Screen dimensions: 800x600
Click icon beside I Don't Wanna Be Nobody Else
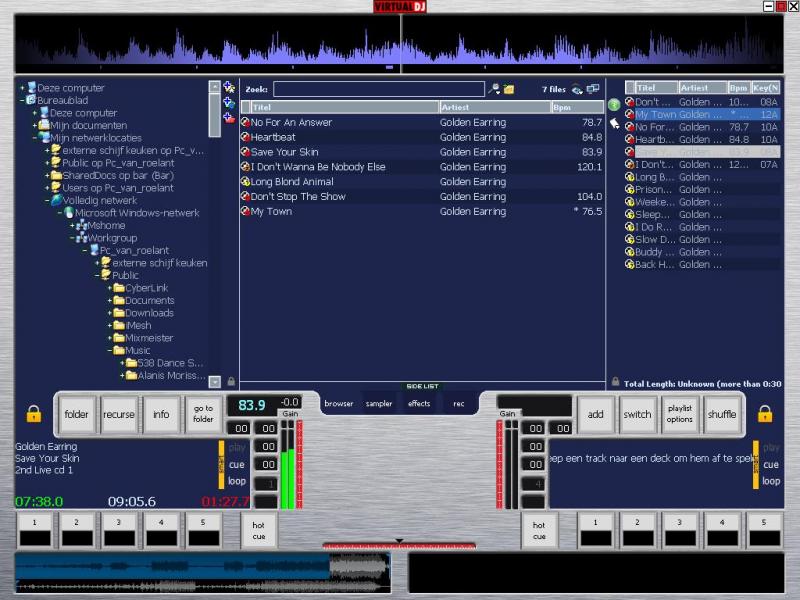[245, 167]
